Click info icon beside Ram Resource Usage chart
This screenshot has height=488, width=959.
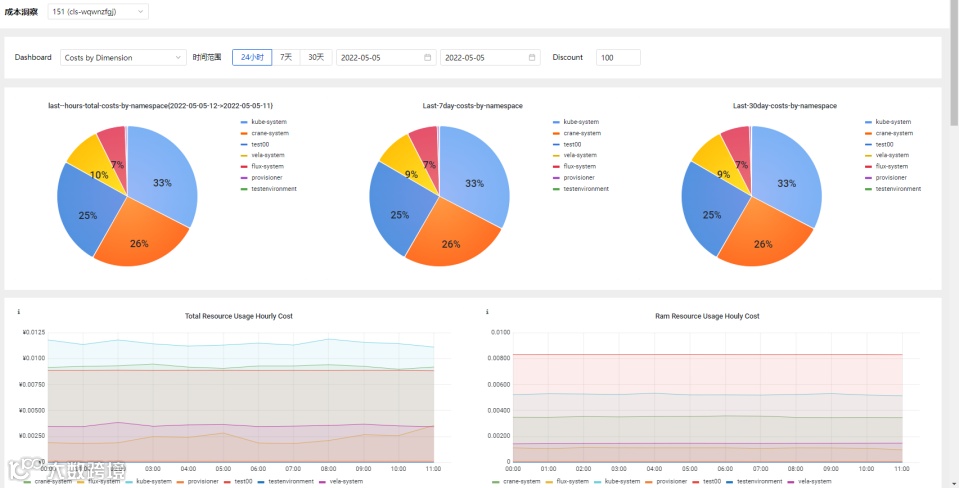(x=487, y=312)
